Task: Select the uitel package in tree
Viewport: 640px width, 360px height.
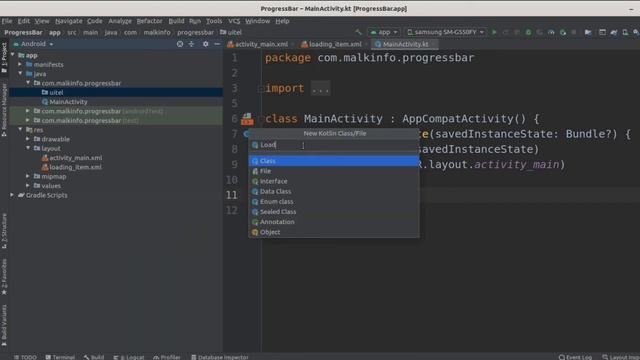Action: (x=56, y=92)
